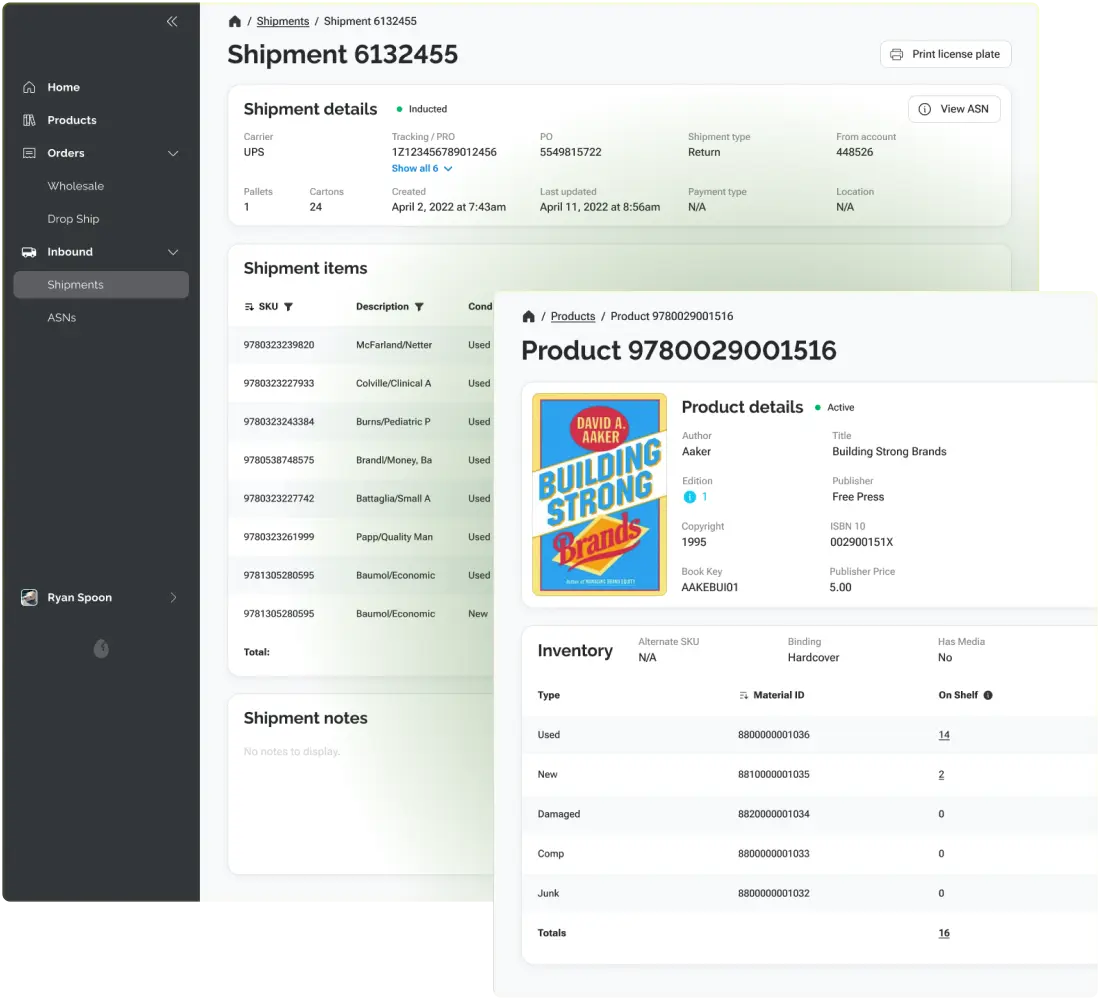This screenshot has height=1000, width=1100.
Task: Click the Material ID sort icon
Action: click(x=742, y=694)
